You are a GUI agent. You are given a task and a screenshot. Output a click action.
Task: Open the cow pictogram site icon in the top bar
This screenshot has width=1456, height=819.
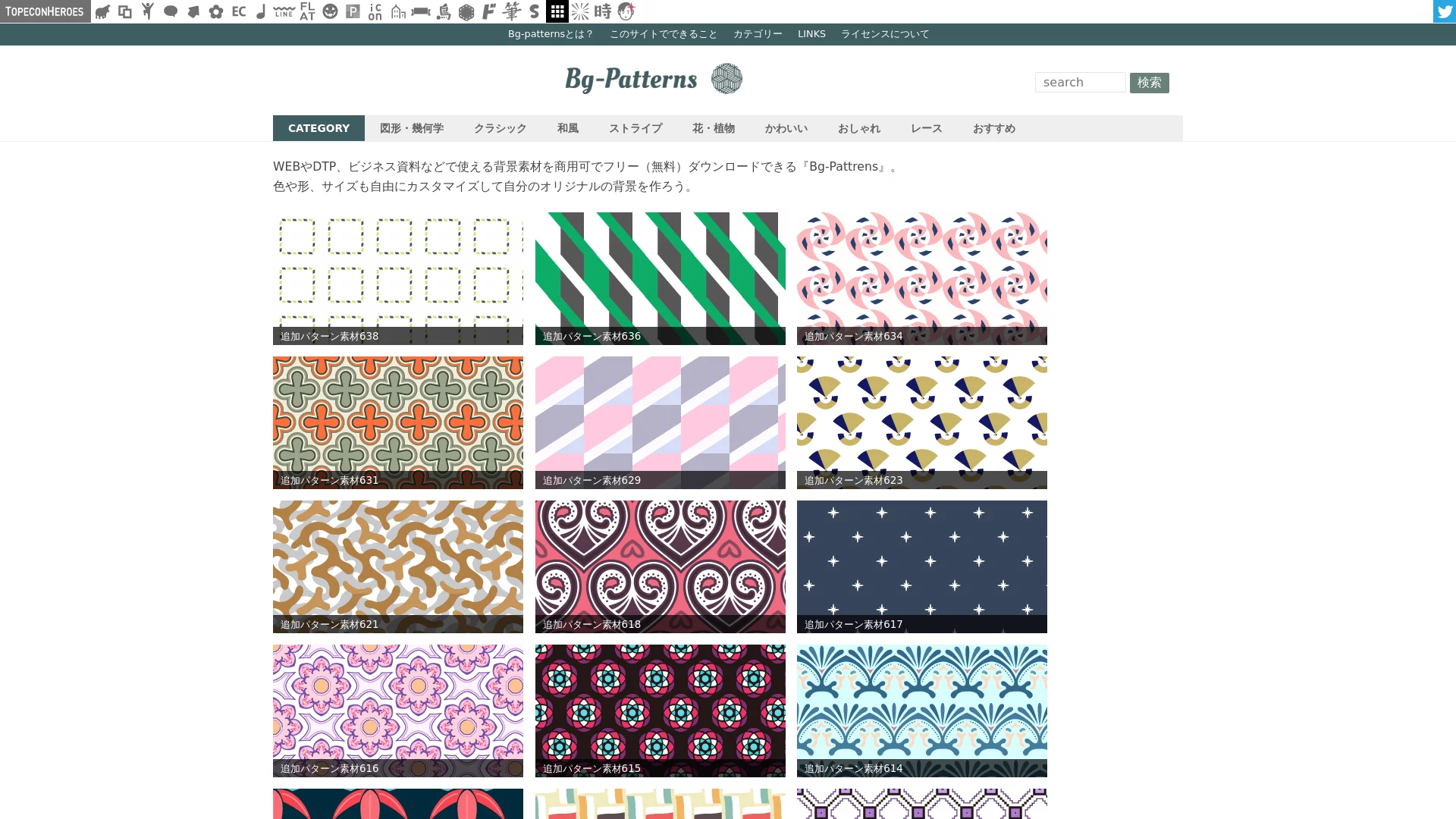[104, 11]
